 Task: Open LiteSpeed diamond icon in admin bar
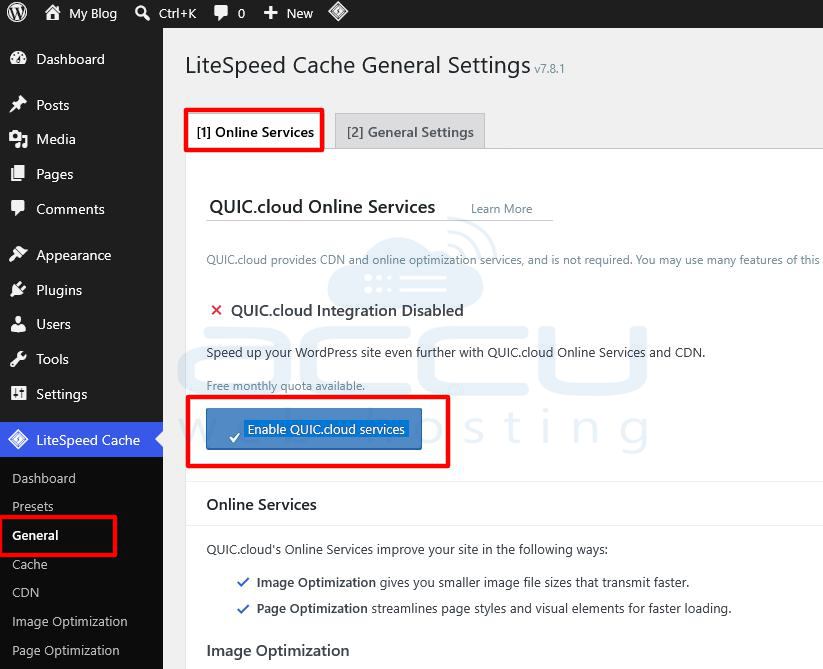point(338,12)
